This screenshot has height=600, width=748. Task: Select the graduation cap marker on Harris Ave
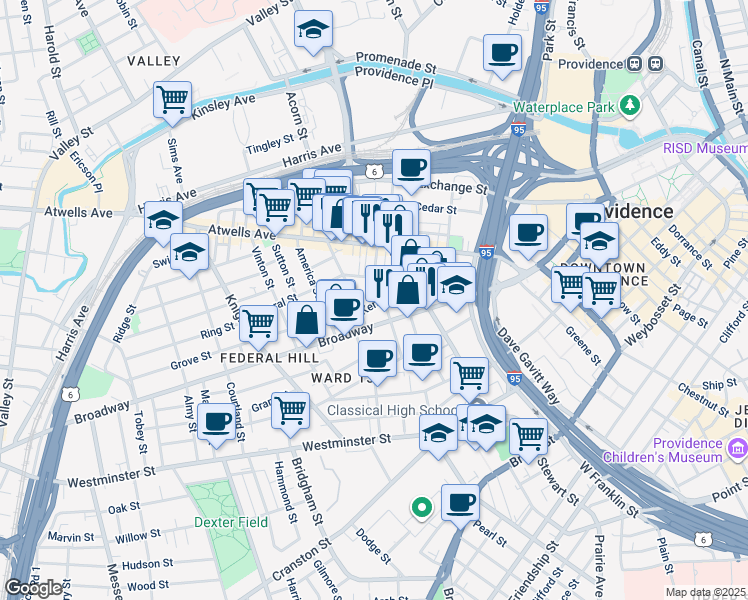pos(163,223)
